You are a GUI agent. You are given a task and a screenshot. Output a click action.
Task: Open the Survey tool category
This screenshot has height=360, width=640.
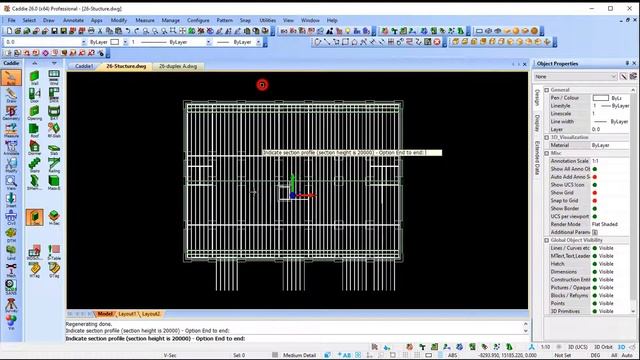[11, 305]
